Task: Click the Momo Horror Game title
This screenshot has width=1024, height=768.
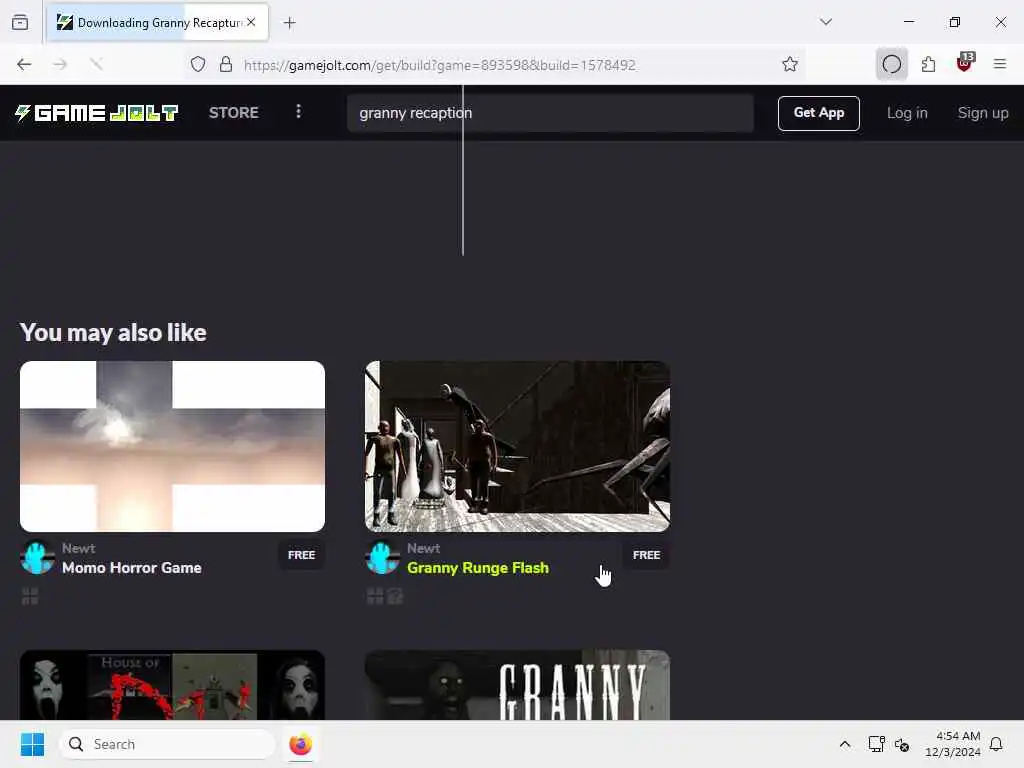Action: click(131, 568)
